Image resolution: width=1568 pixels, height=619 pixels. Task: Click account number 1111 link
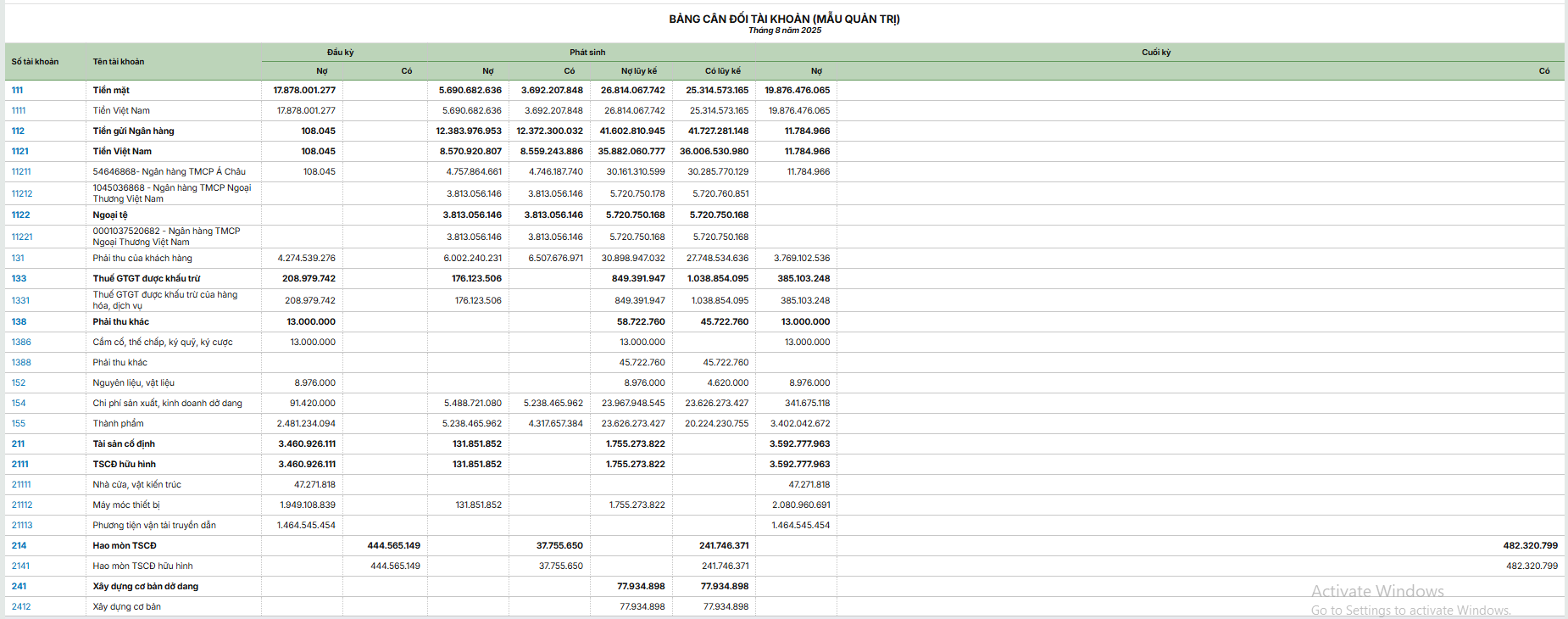[x=19, y=111]
